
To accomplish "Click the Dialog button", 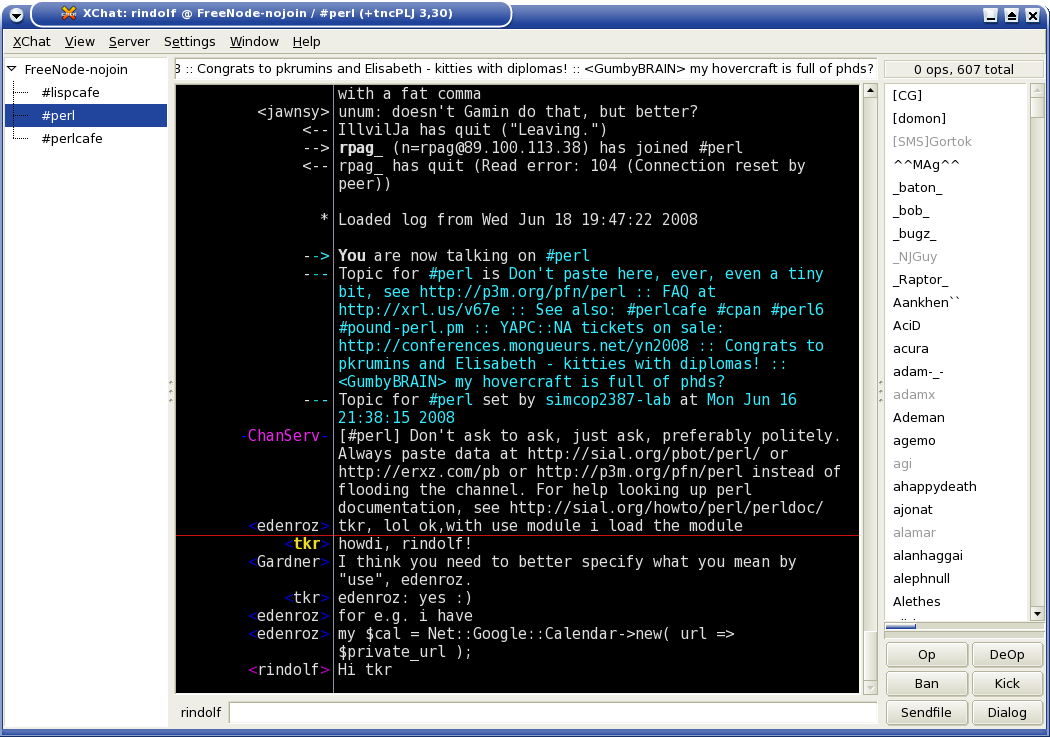I will click(x=1006, y=712).
